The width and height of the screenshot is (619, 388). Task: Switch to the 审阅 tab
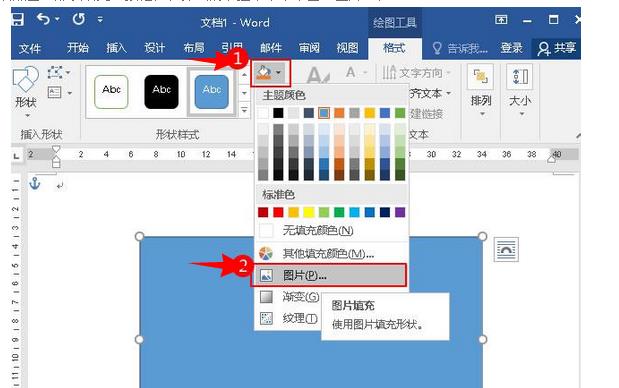coord(309,48)
